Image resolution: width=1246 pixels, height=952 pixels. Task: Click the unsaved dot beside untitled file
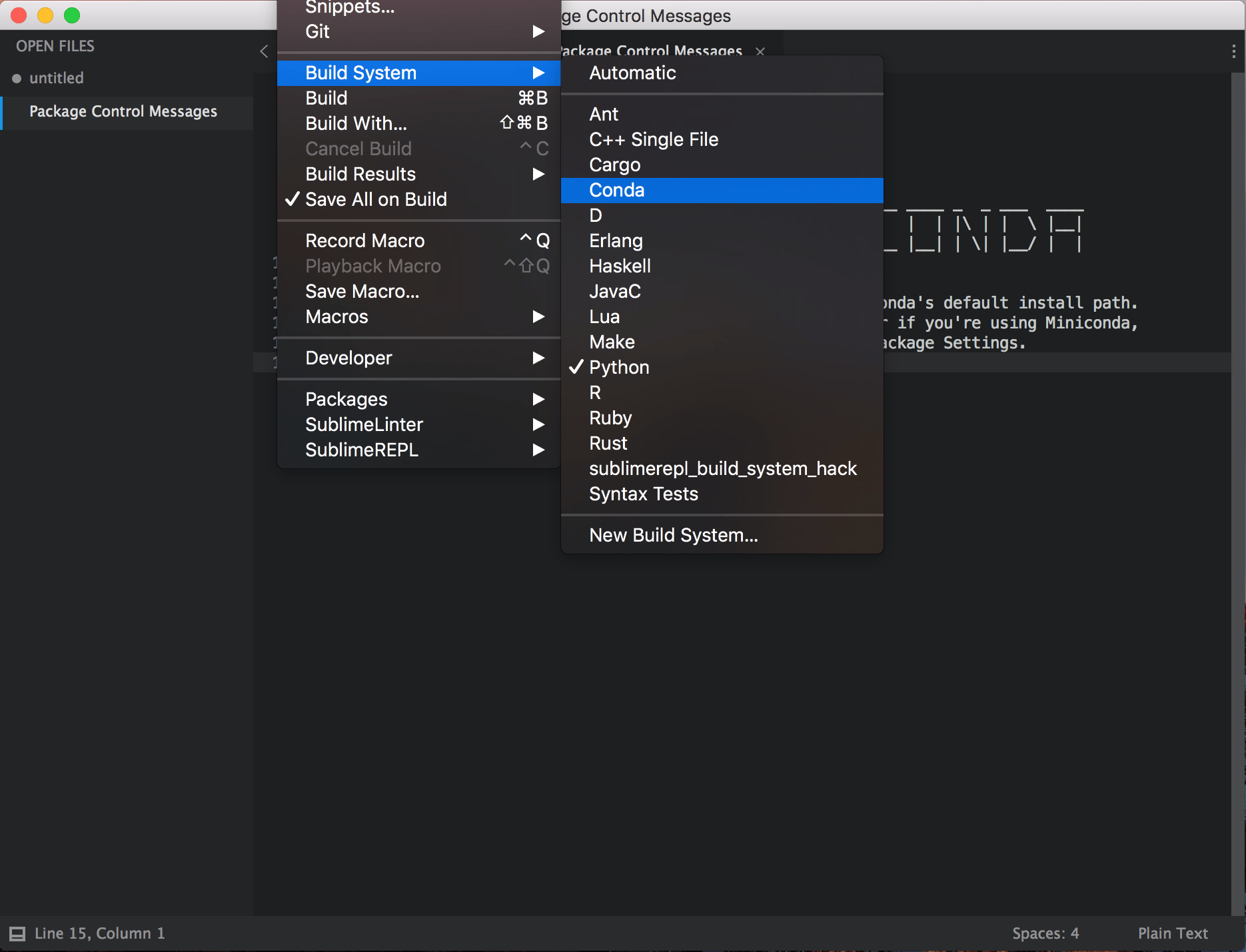[x=17, y=79]
